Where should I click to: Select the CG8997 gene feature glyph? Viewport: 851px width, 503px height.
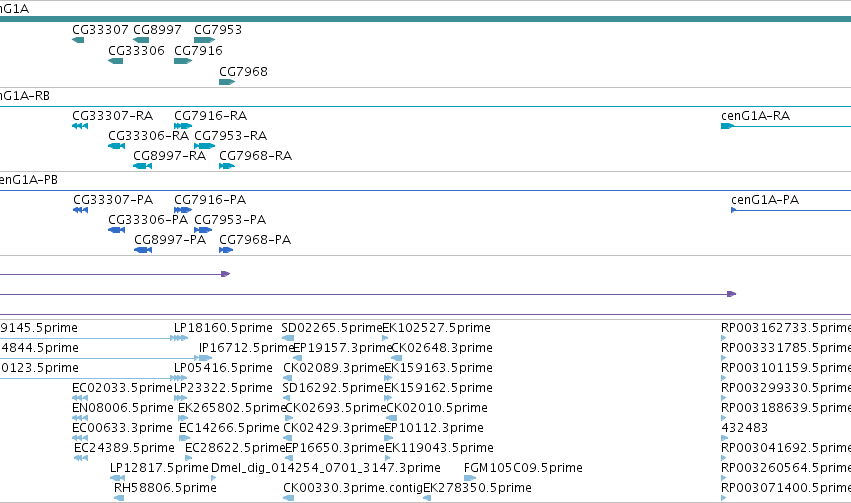[141, 40]
